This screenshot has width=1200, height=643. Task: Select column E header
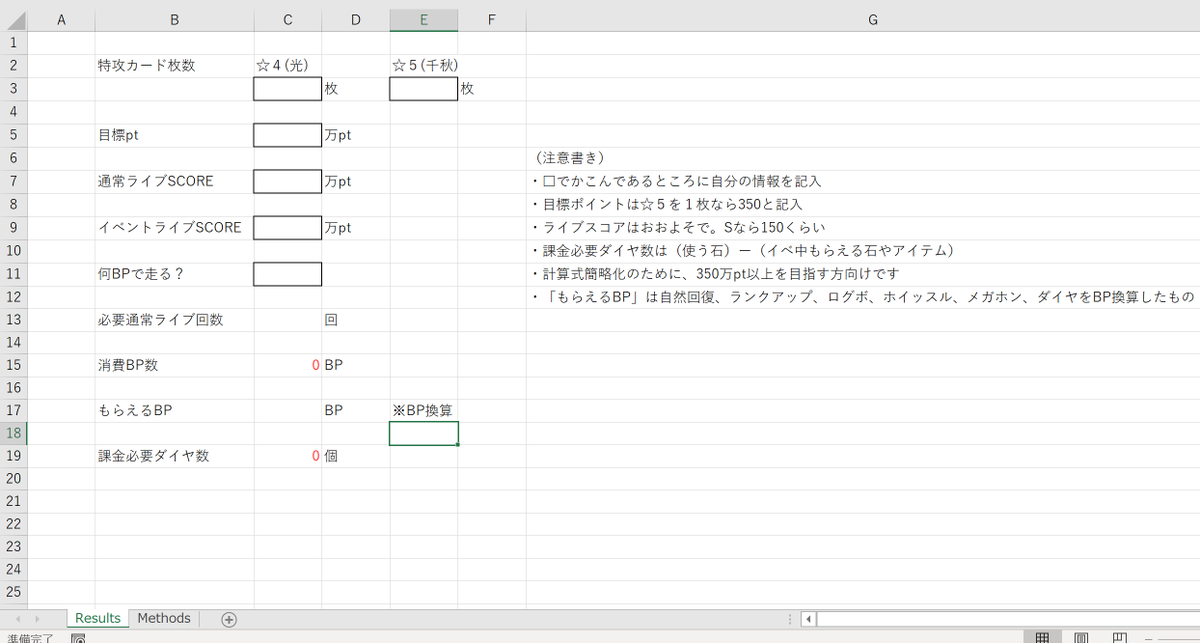click(x=424, y=20)
